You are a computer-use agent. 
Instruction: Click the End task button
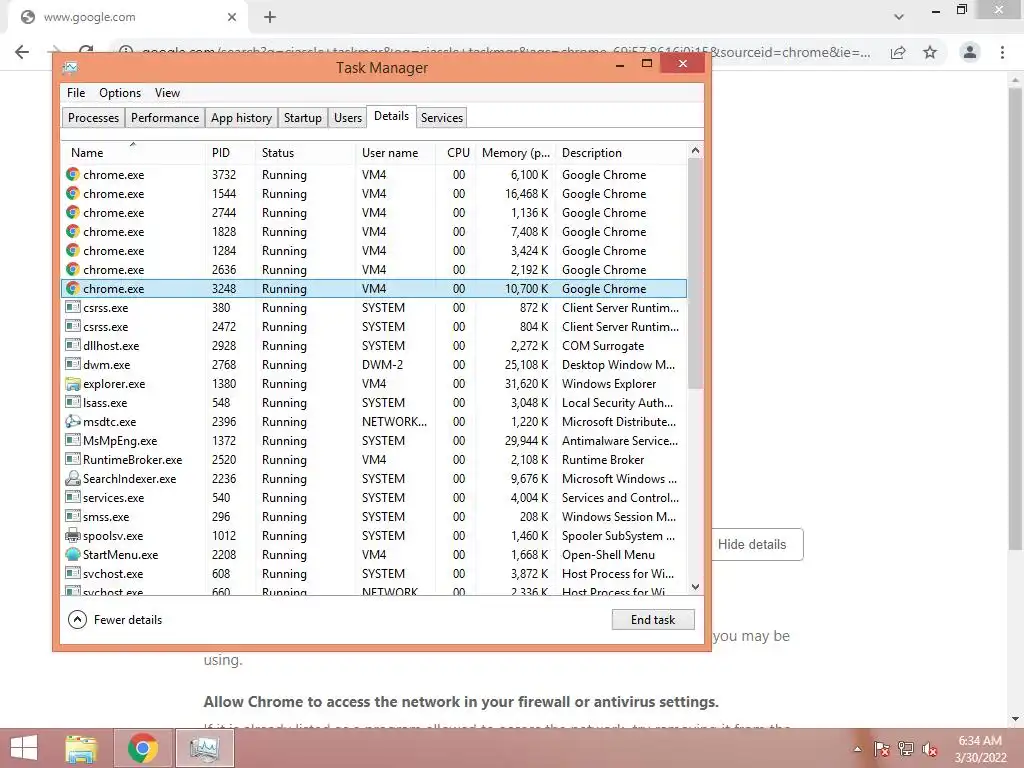pos(653,619)
